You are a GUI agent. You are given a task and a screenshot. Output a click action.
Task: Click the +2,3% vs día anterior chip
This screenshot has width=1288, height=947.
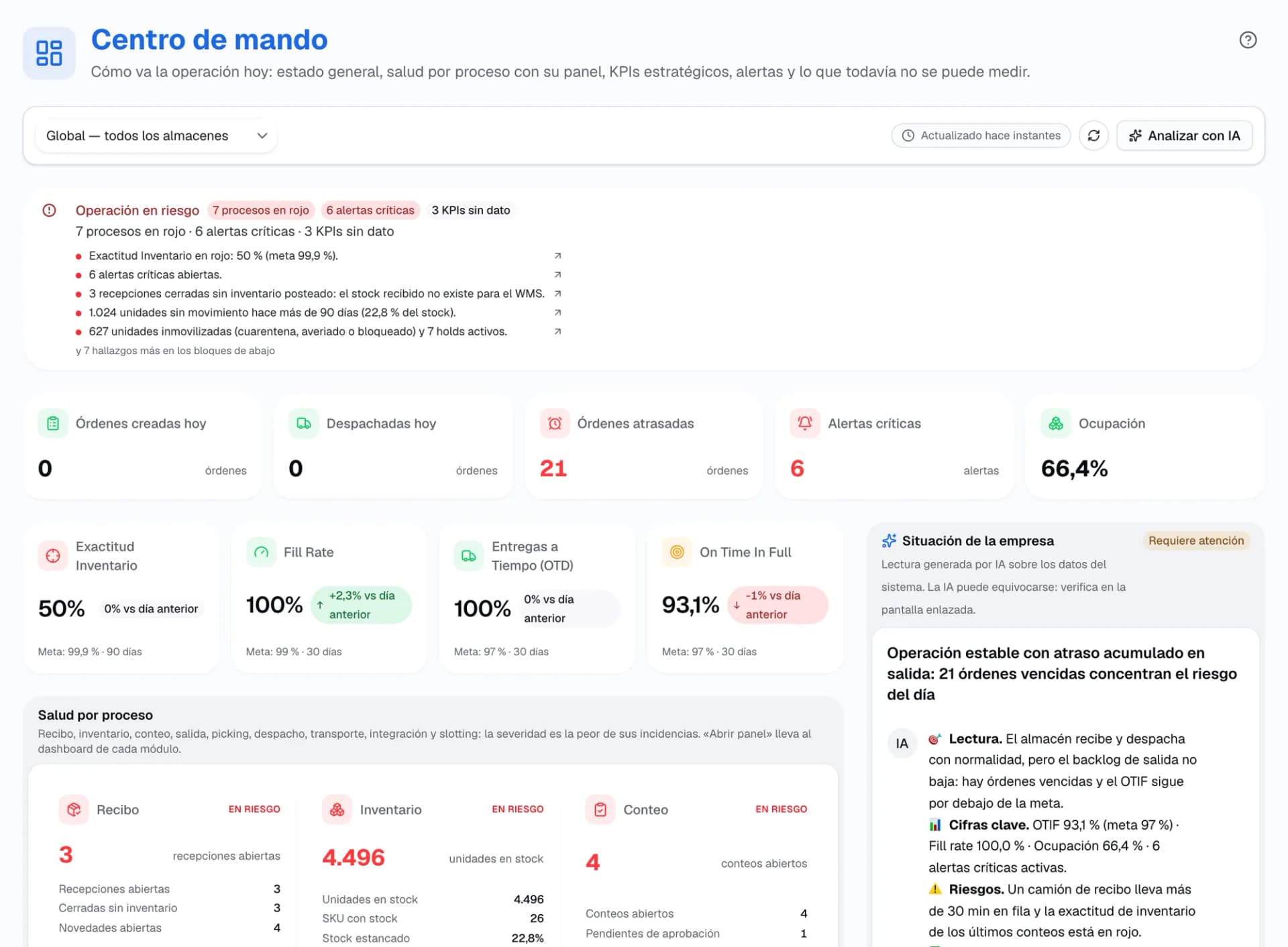pyautogui.click(x=362, y=605)
